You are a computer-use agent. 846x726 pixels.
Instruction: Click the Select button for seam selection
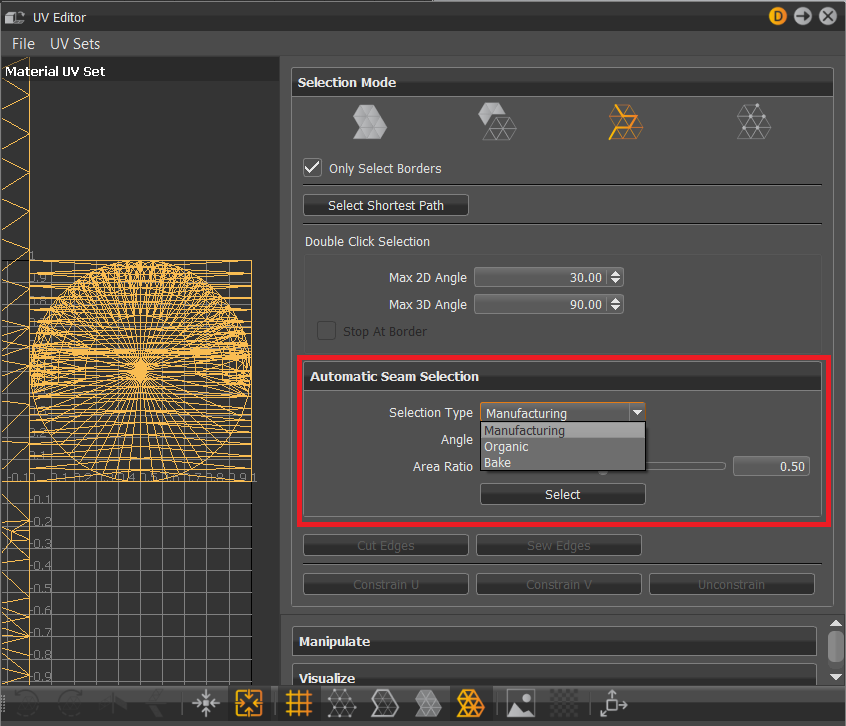tap(563, 494)
